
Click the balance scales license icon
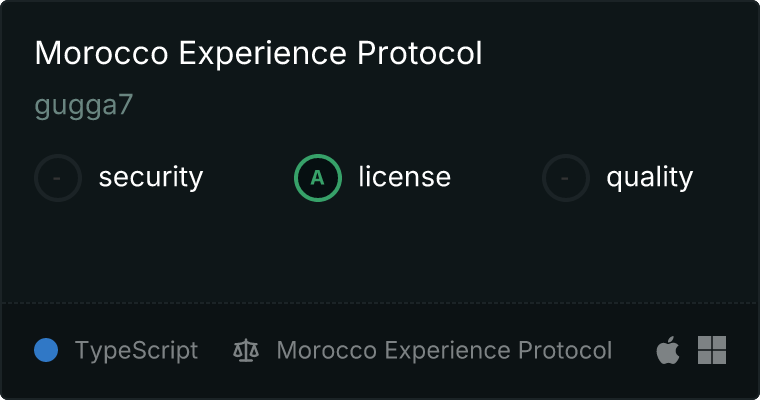coord(245,351)
